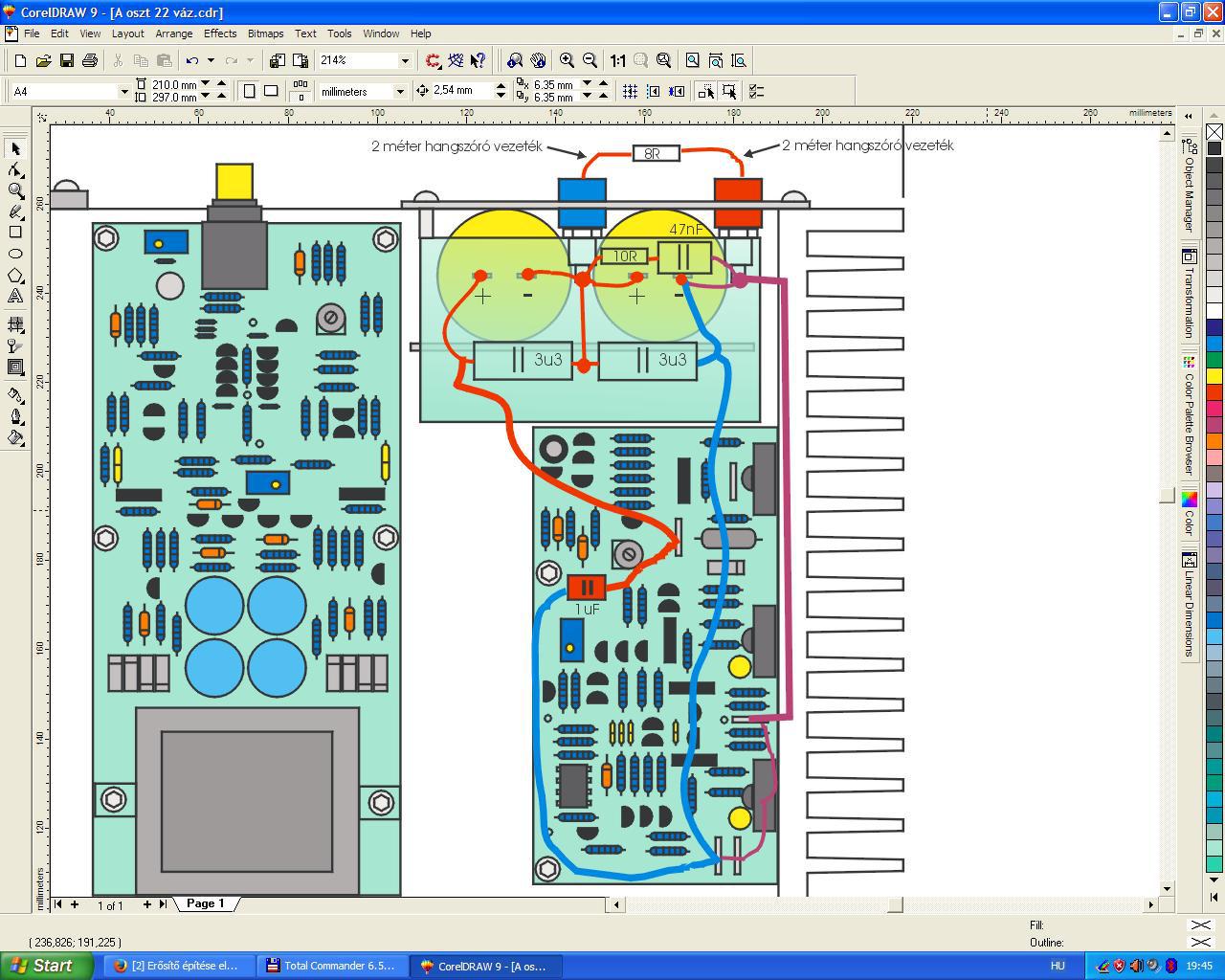
Task: Open the Application launcher
Action: 433,60
